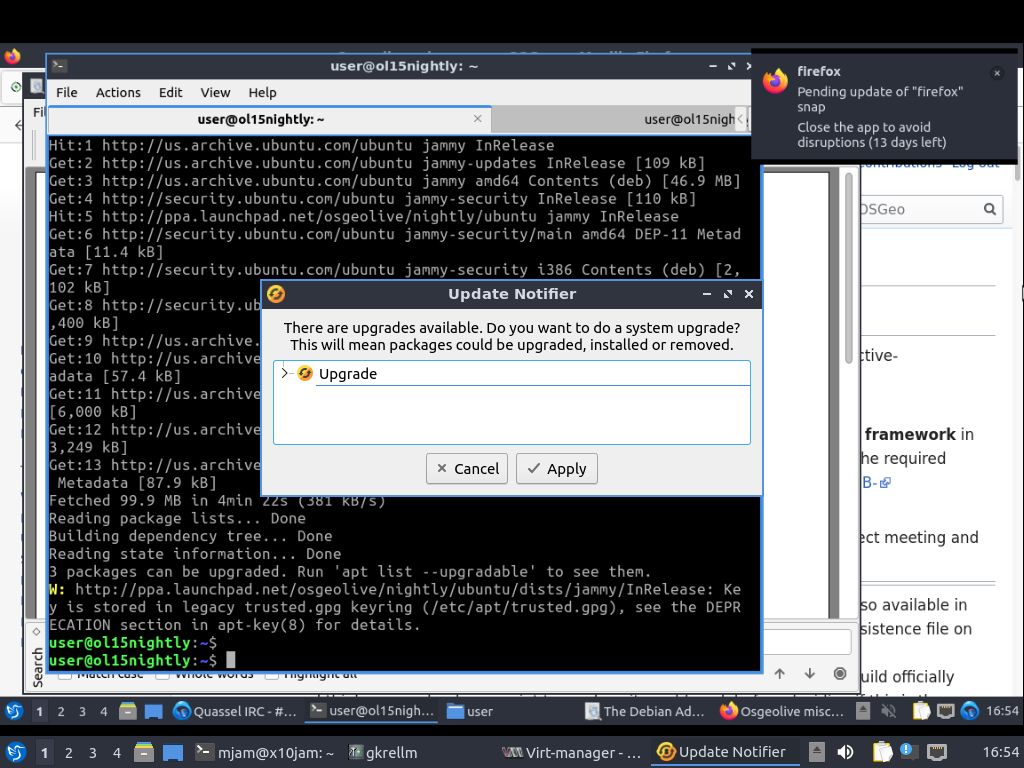Open the volume icon in the bottom panel

(845, 752)
